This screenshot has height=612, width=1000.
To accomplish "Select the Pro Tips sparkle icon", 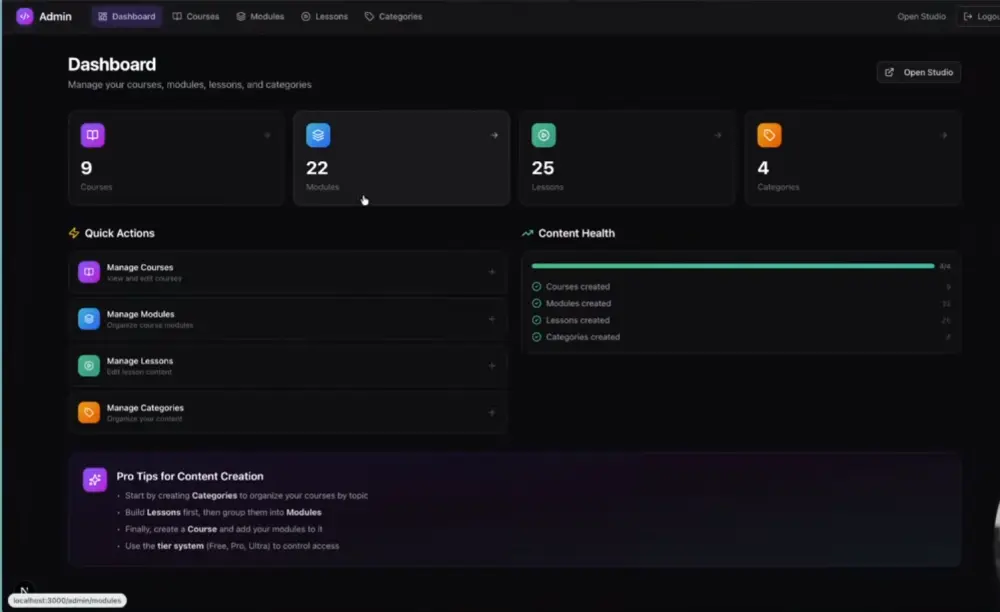I will (95, 480).
